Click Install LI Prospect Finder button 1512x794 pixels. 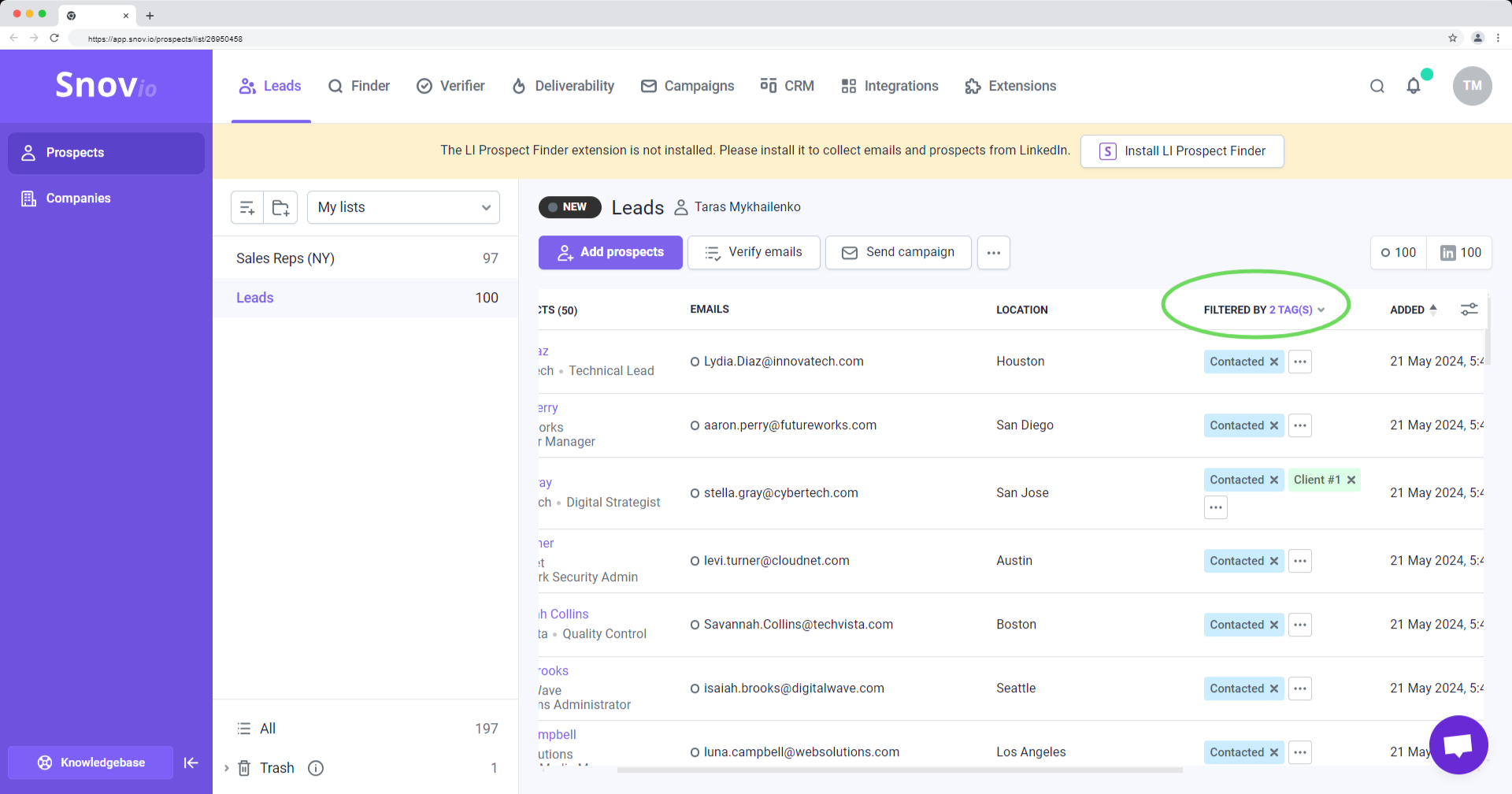pos(1182,151)
